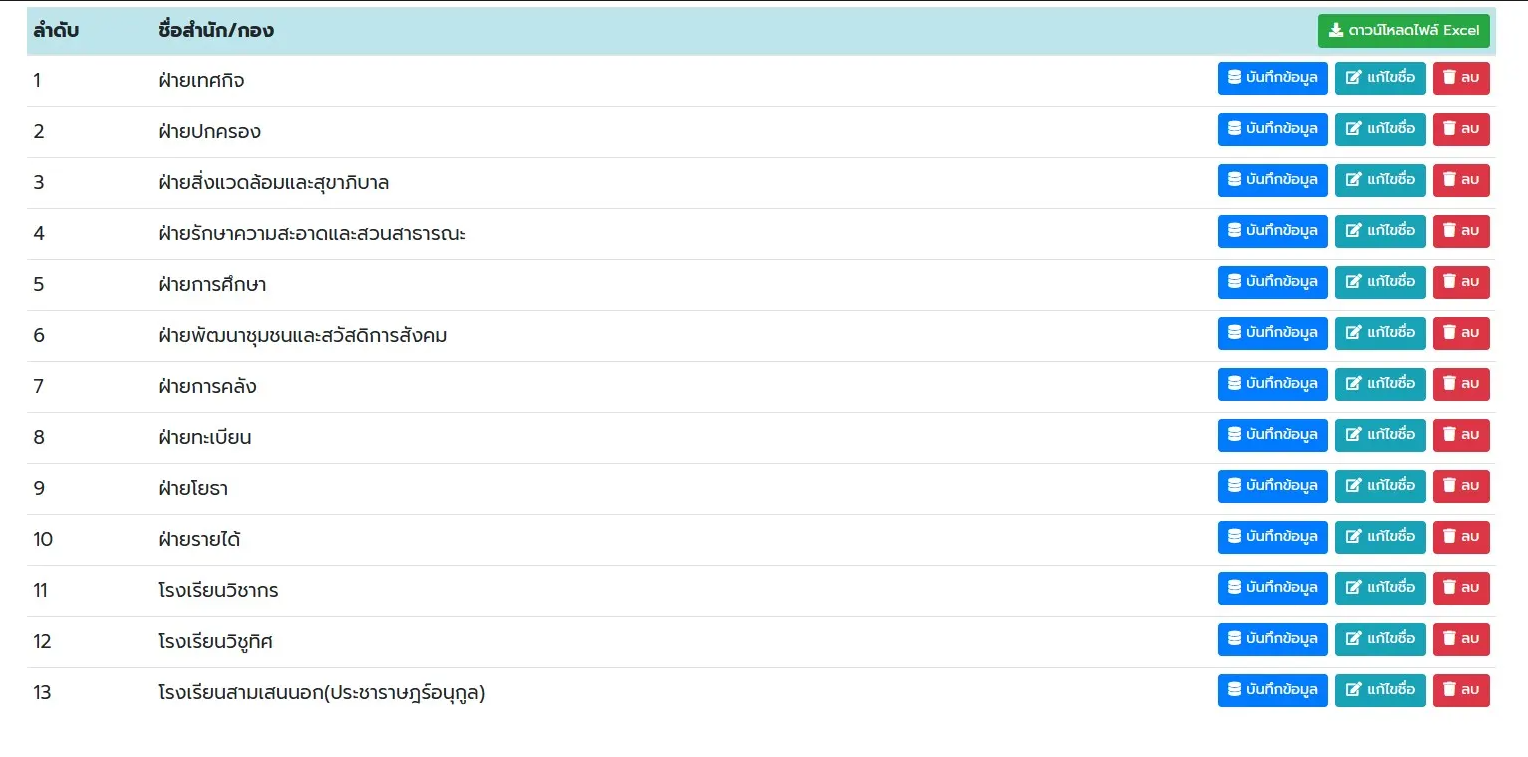Edit name of ฝ่ายการศึกษา
1528x757 pixels.
[1380, 282]
